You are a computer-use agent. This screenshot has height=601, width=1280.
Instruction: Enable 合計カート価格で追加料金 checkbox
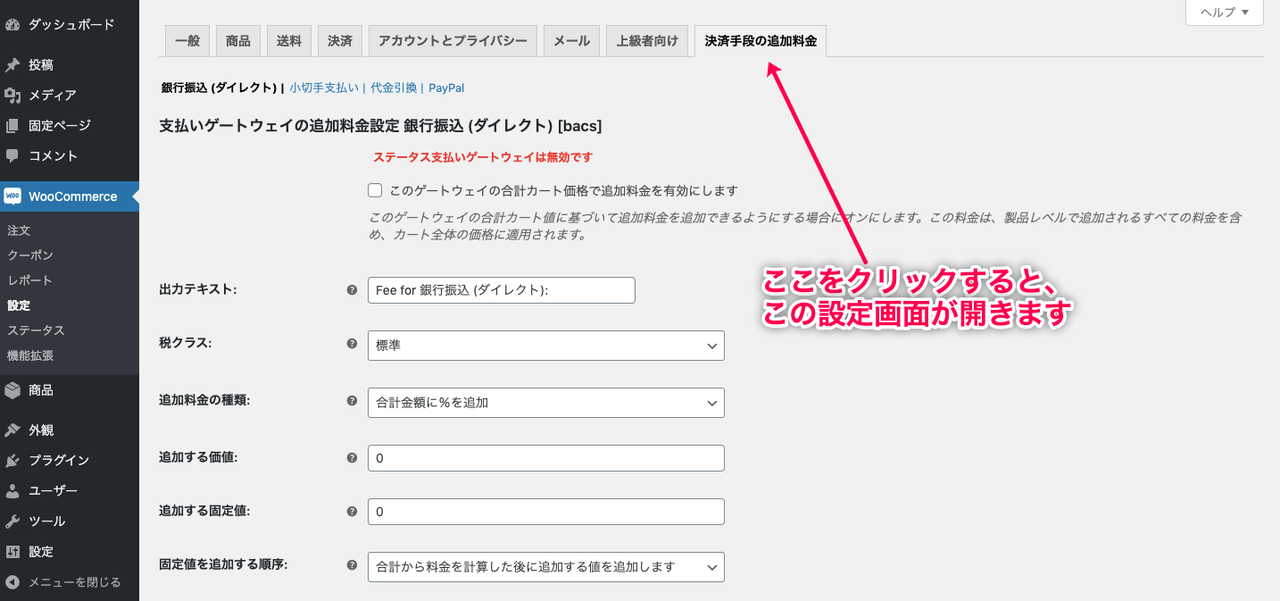pyautogui.click(x=375, y=190)
